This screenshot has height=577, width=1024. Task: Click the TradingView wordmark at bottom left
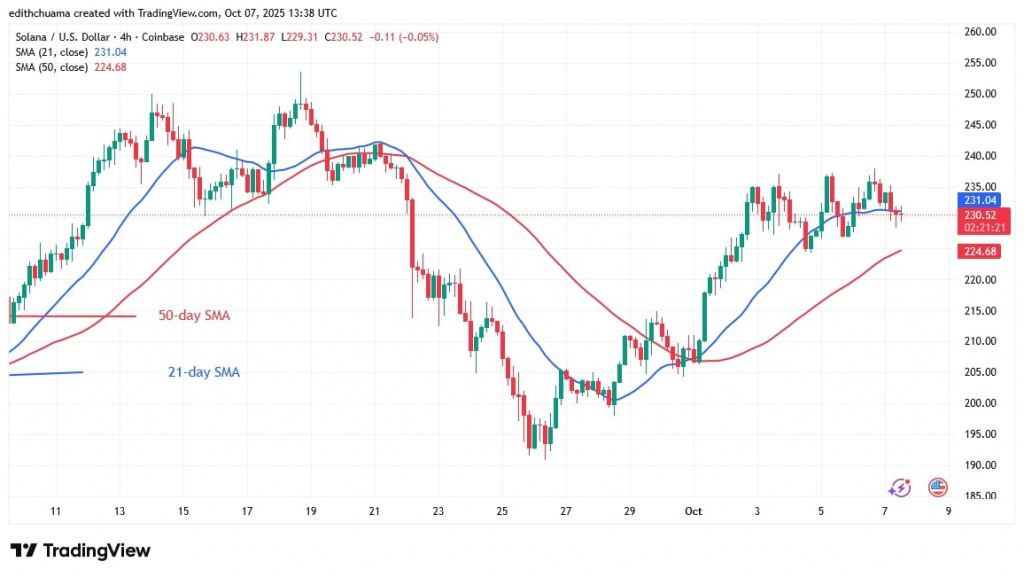95,551
